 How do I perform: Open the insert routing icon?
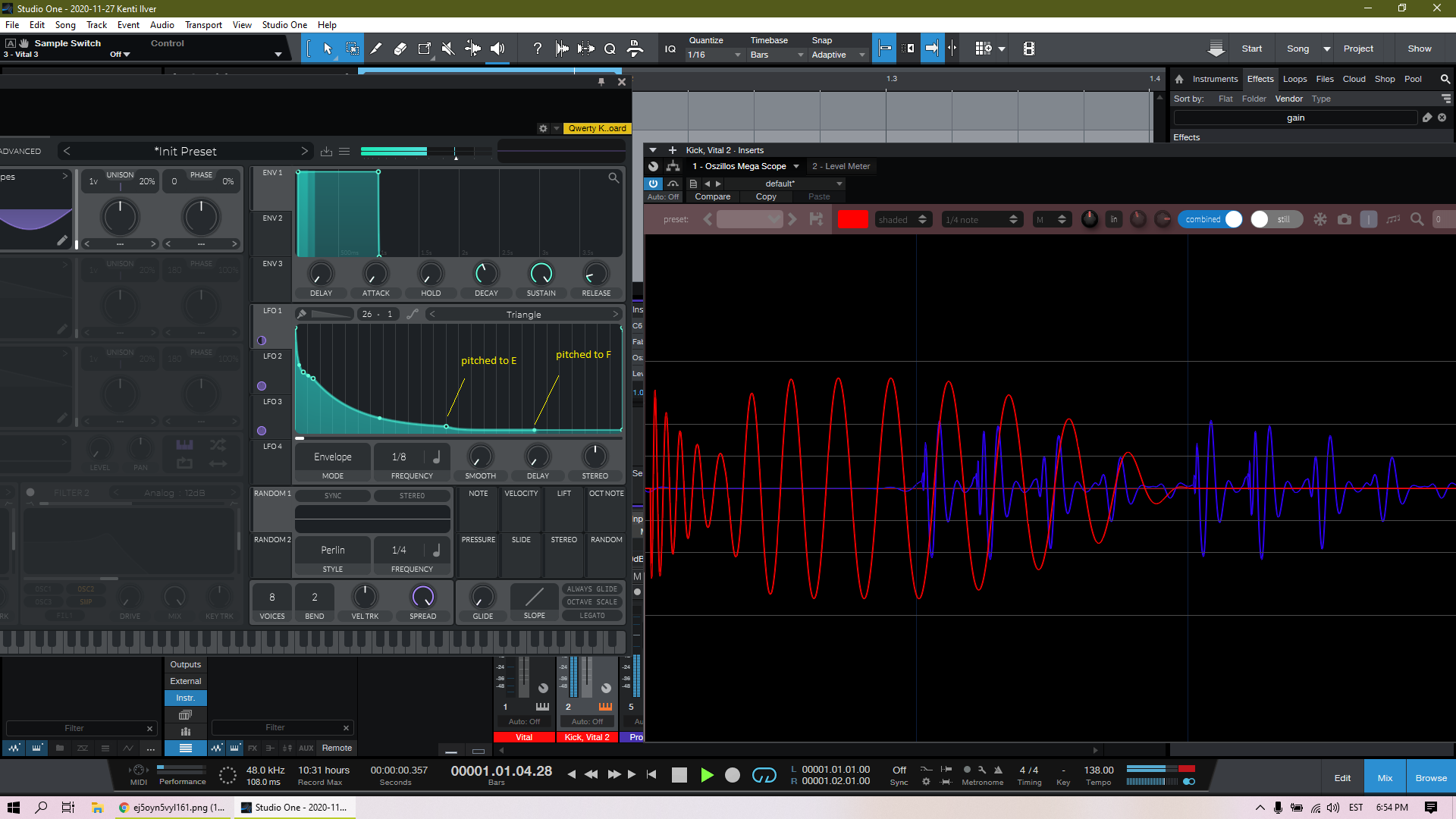click(673, 166)
